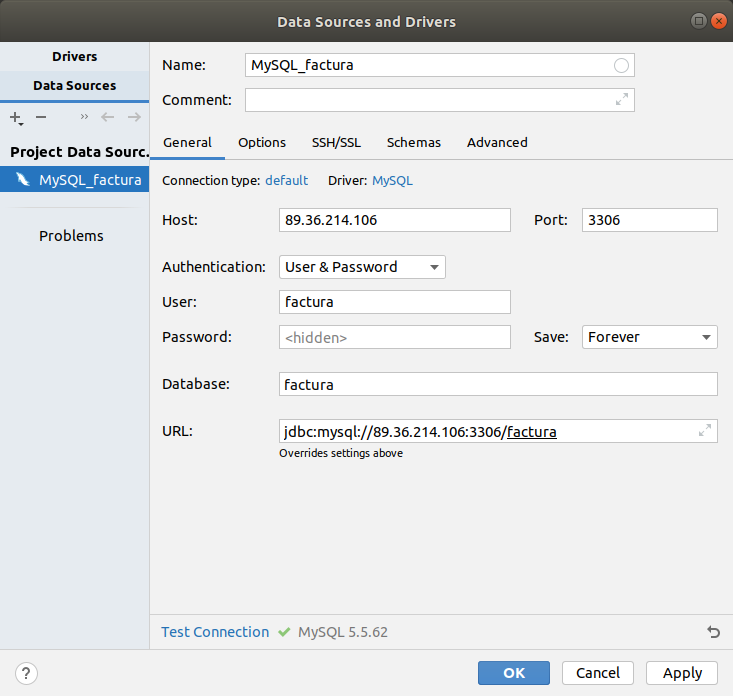This screenshot has width=733, height=696.
Task: Open the Advanced tab
Action: 497,142
